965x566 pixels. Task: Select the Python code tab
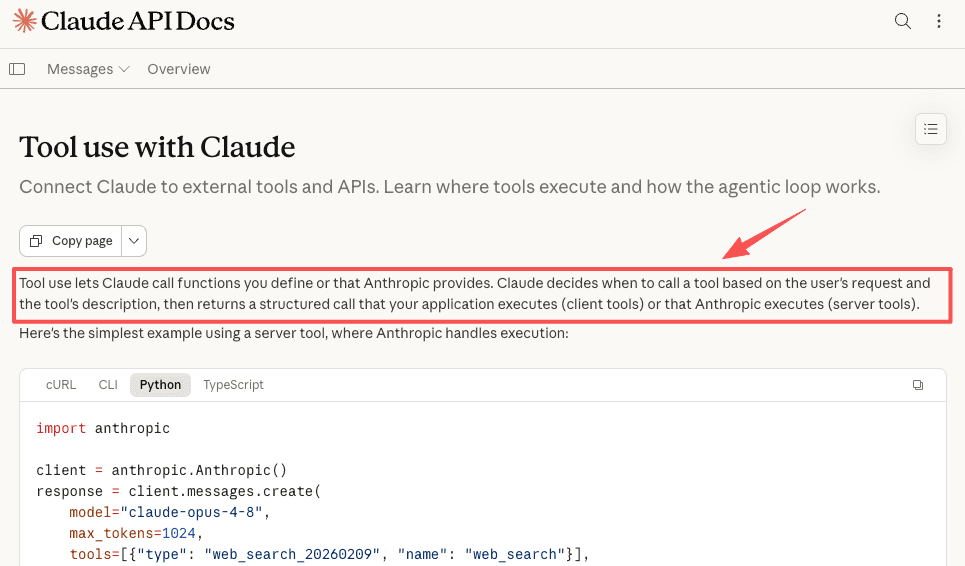(x=160, y=385)
